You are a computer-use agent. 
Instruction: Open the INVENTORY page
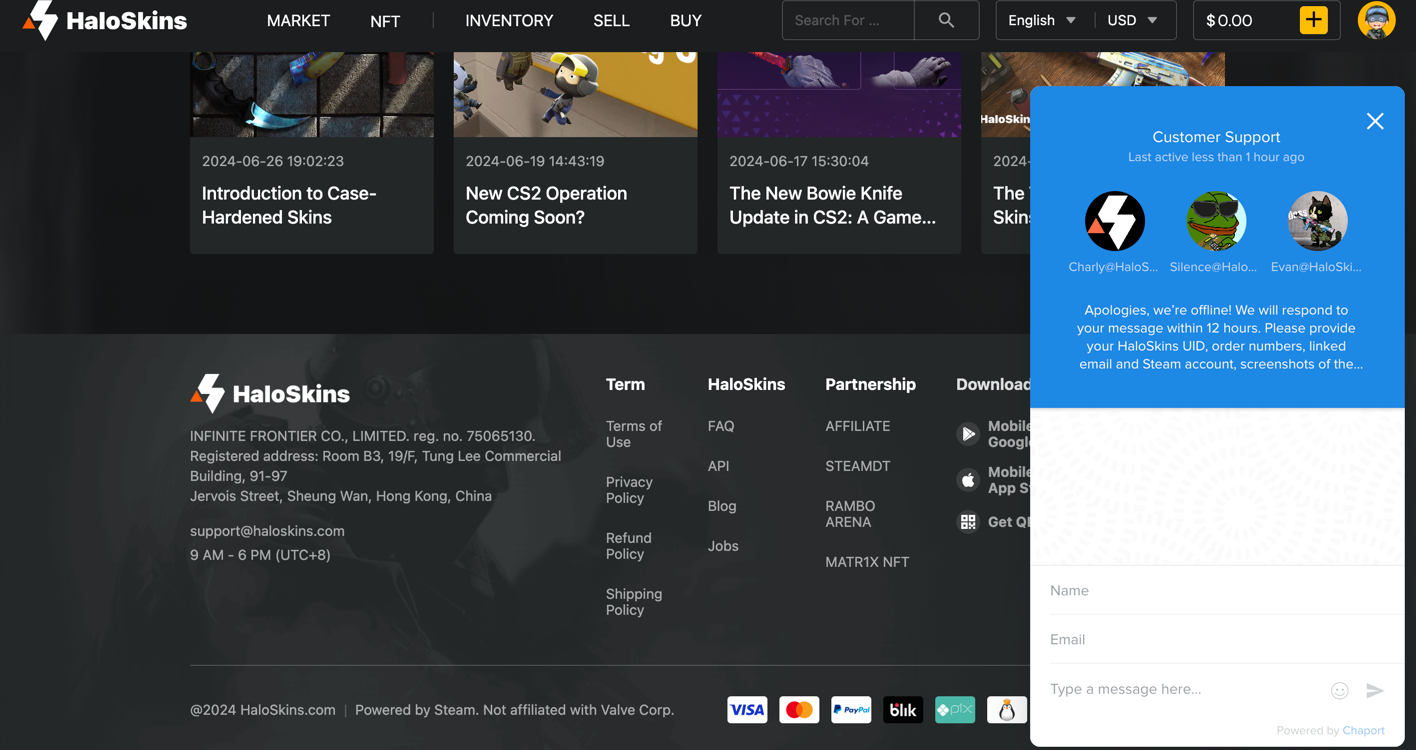click(509, 20)
